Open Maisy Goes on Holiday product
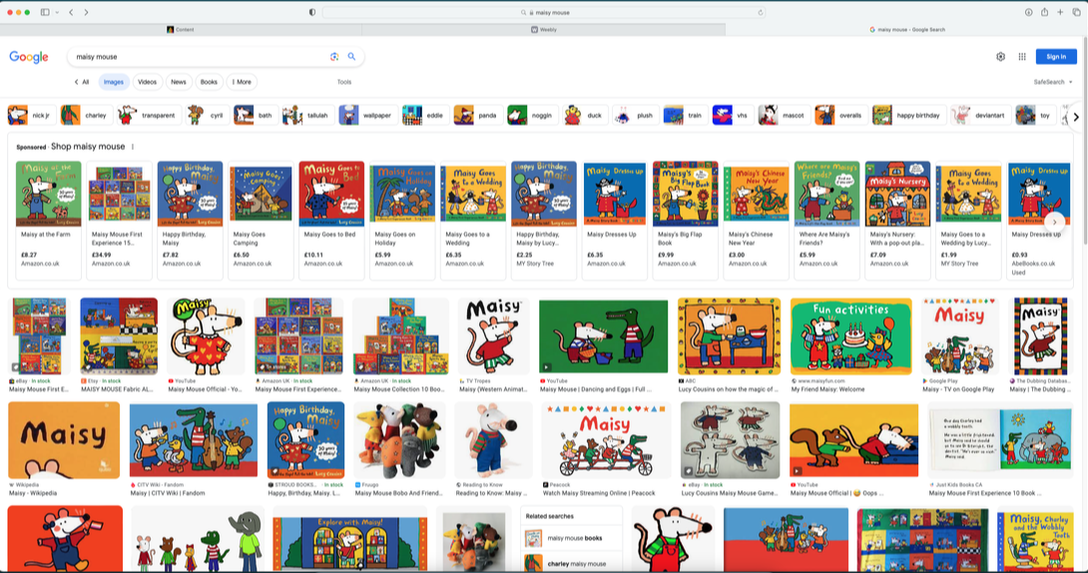This screenshot has width=1088, height=573. pyautogui.click(x=402, y=220)
